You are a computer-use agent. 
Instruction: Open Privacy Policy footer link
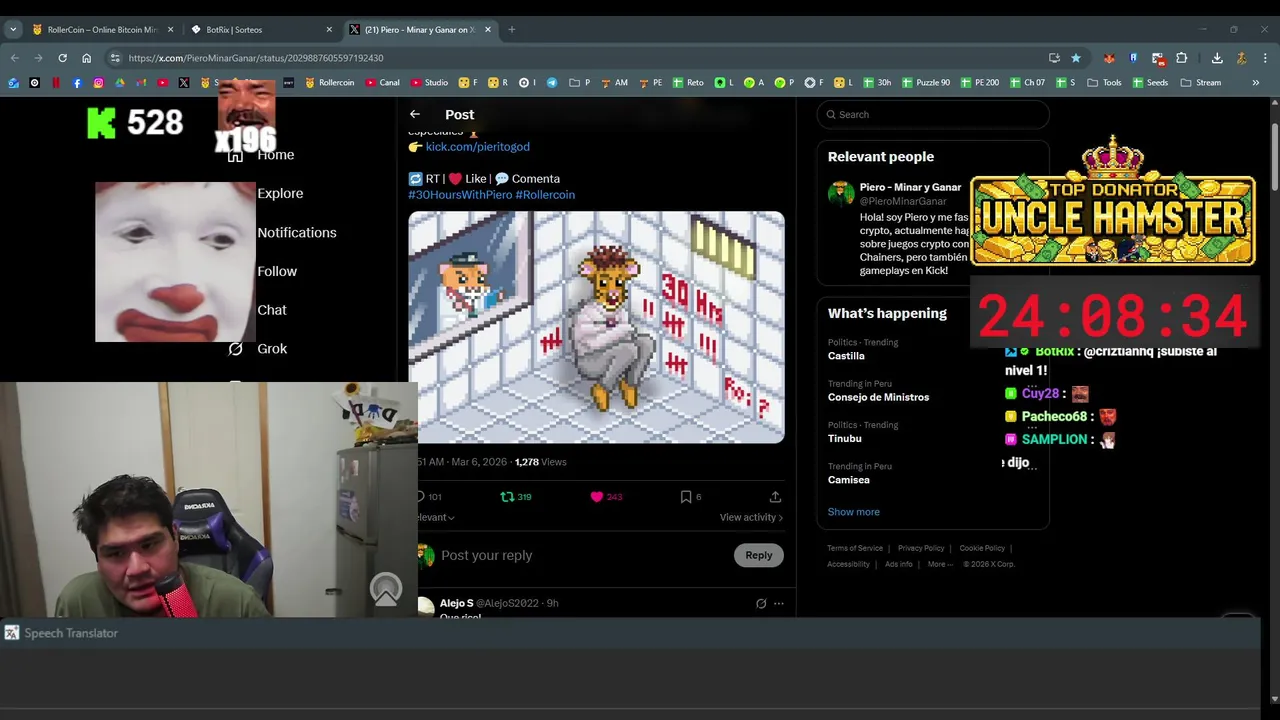click(x=920, y=548)
